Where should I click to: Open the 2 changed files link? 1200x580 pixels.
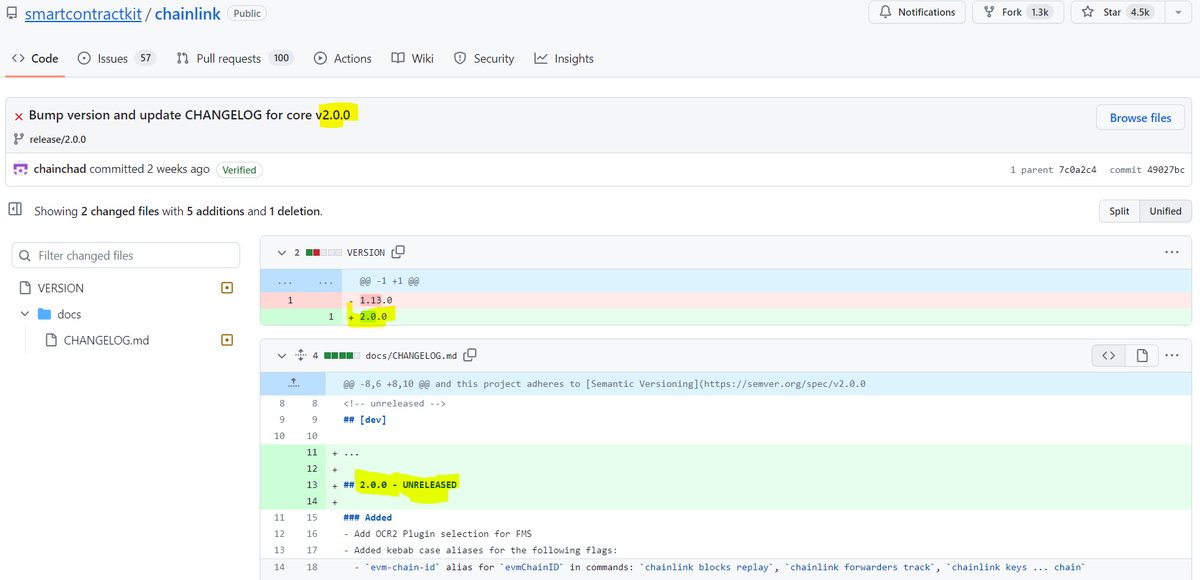(x=120, y=211)
